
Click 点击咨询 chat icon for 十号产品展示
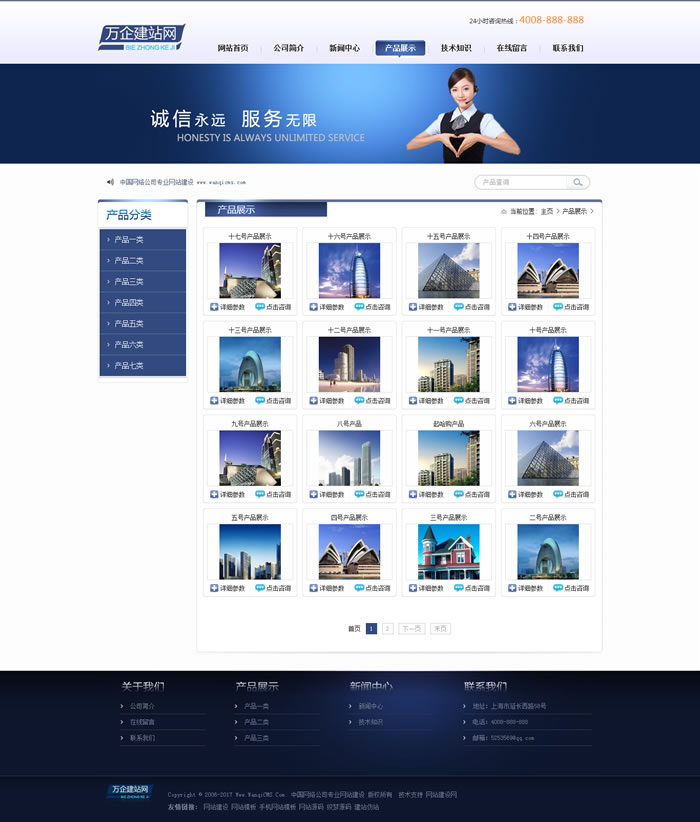(x=558, y=401)
